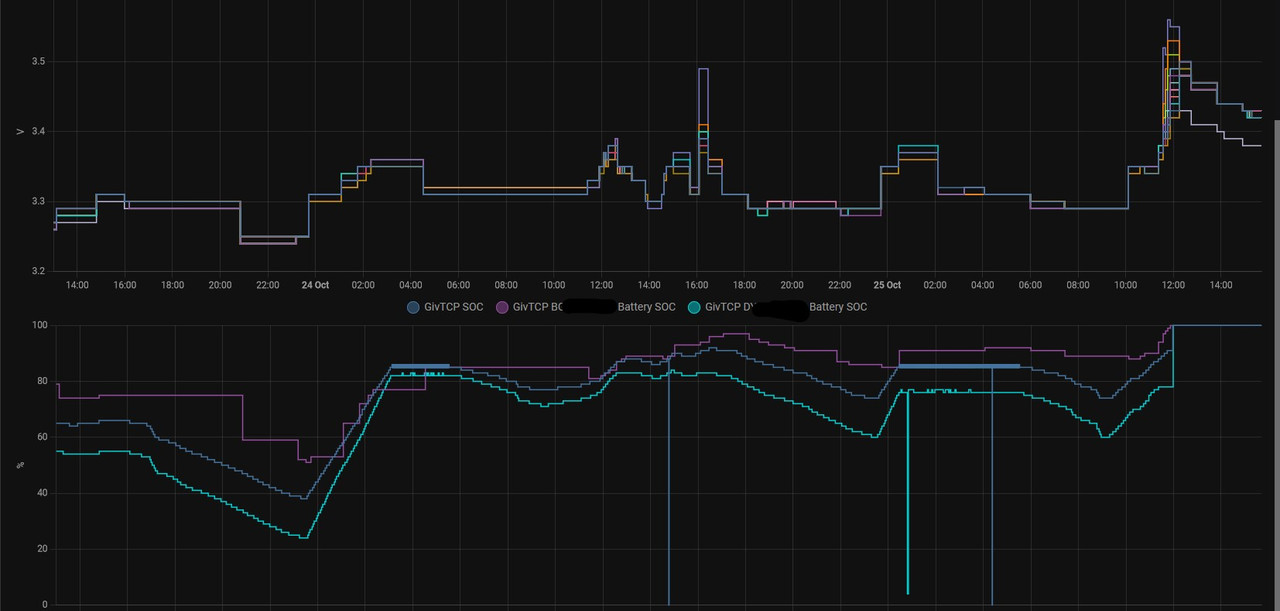Image resolution: width=1280 pixels, height=611 pixels.
Task: Click the V unit label on voltage axis
Action: click(x=20, y=130)
